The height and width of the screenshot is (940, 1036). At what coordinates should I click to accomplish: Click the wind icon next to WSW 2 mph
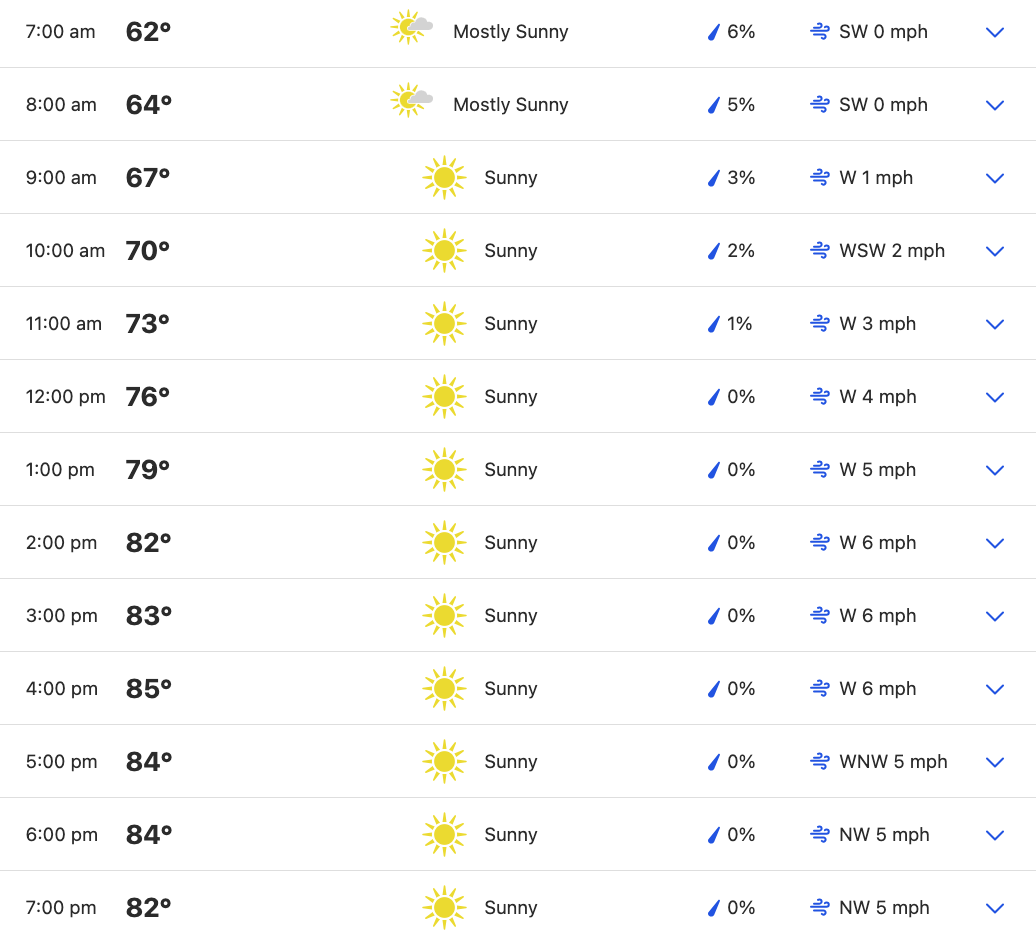[x=820, y=251]
